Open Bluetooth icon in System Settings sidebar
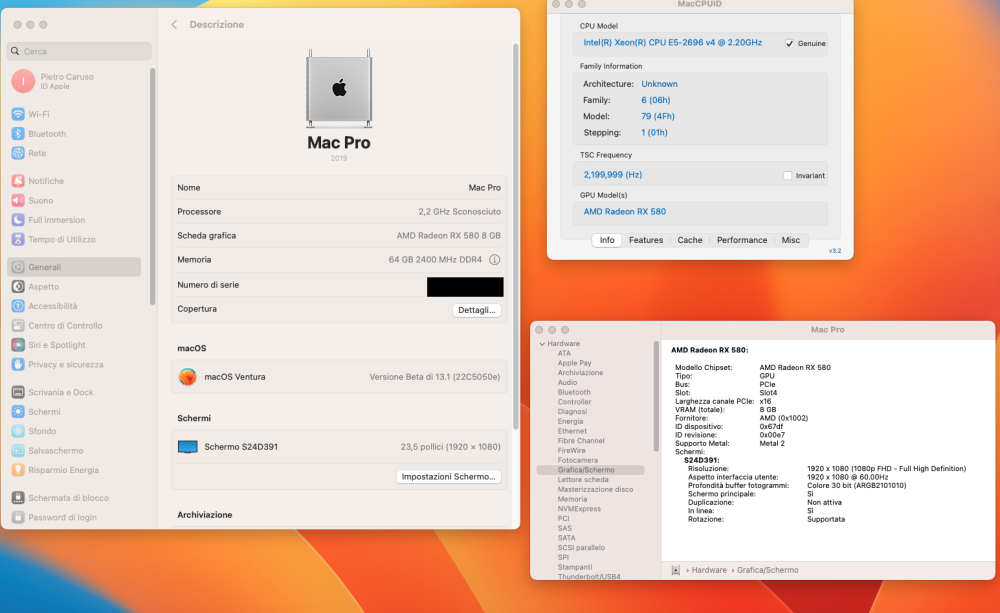This screenshot has height=613, width=1000. point(18,134)
